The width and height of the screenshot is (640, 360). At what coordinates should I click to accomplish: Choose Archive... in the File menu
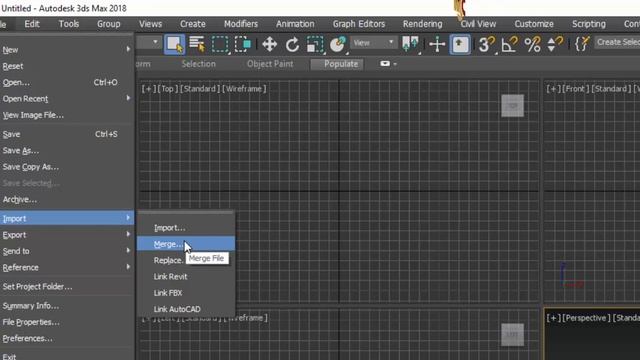[x=67, y=200]
